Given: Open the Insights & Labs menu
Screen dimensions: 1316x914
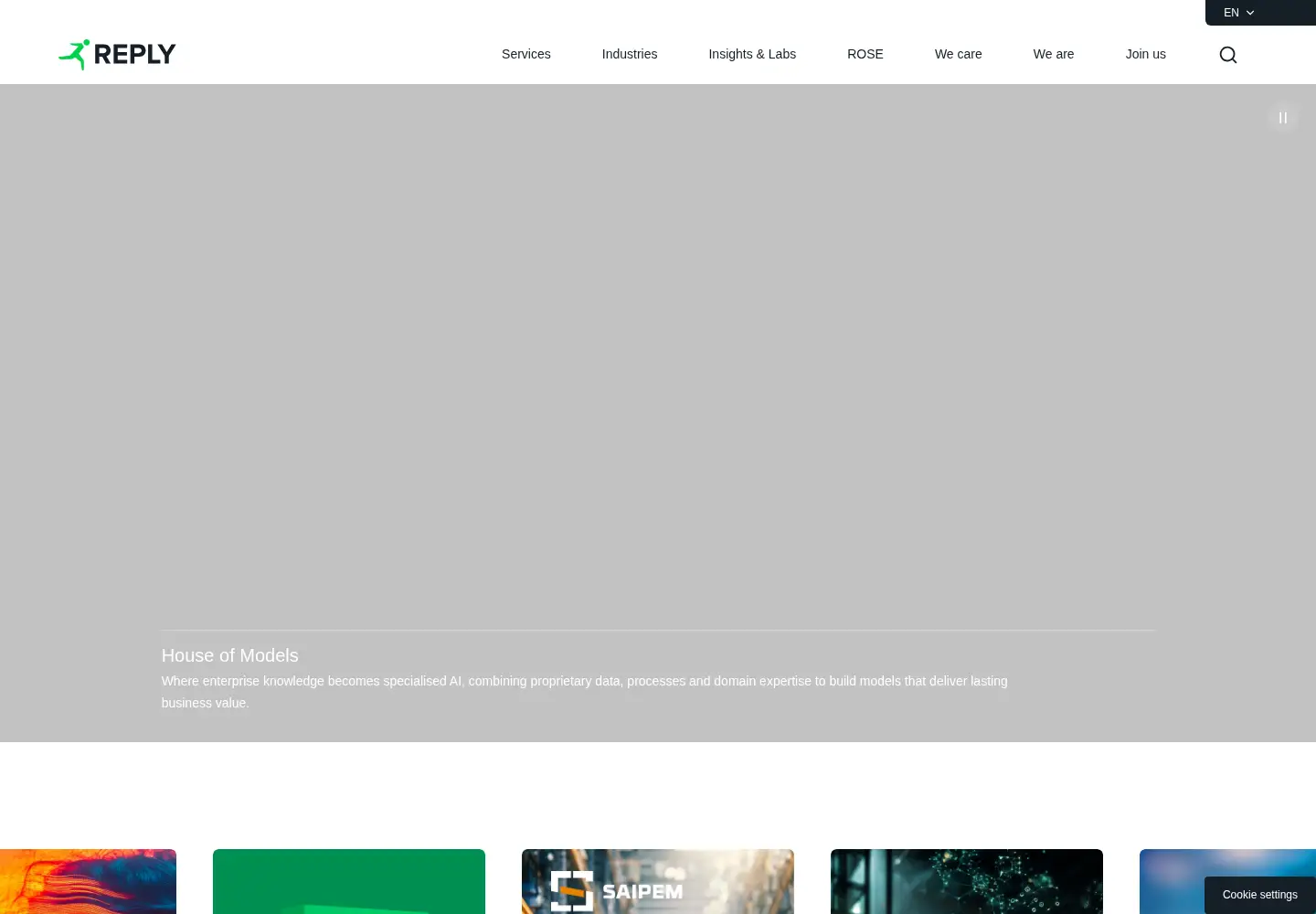Looking at the screenshot, I should [x=752, y=54].
